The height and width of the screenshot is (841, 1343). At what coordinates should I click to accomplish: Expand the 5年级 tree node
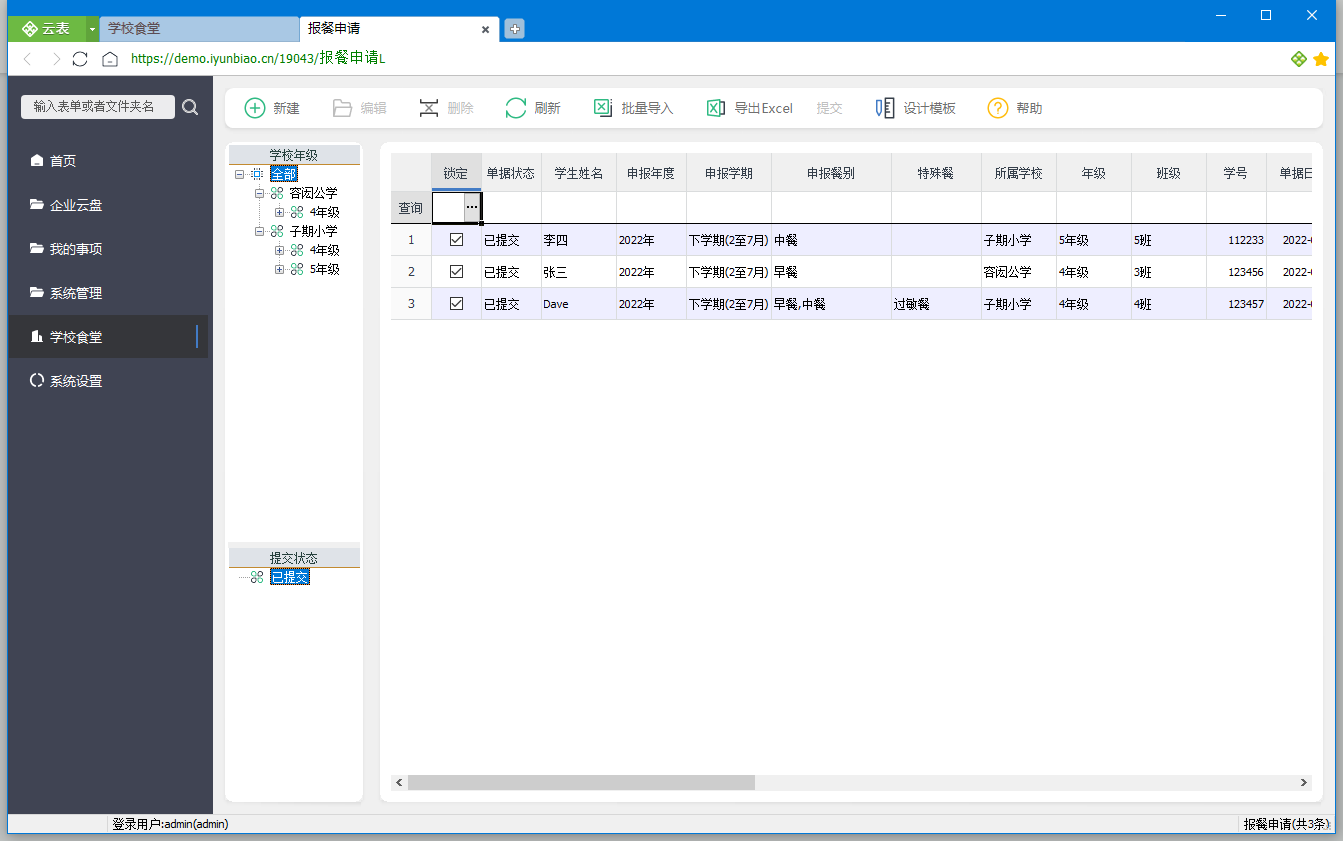279,269
